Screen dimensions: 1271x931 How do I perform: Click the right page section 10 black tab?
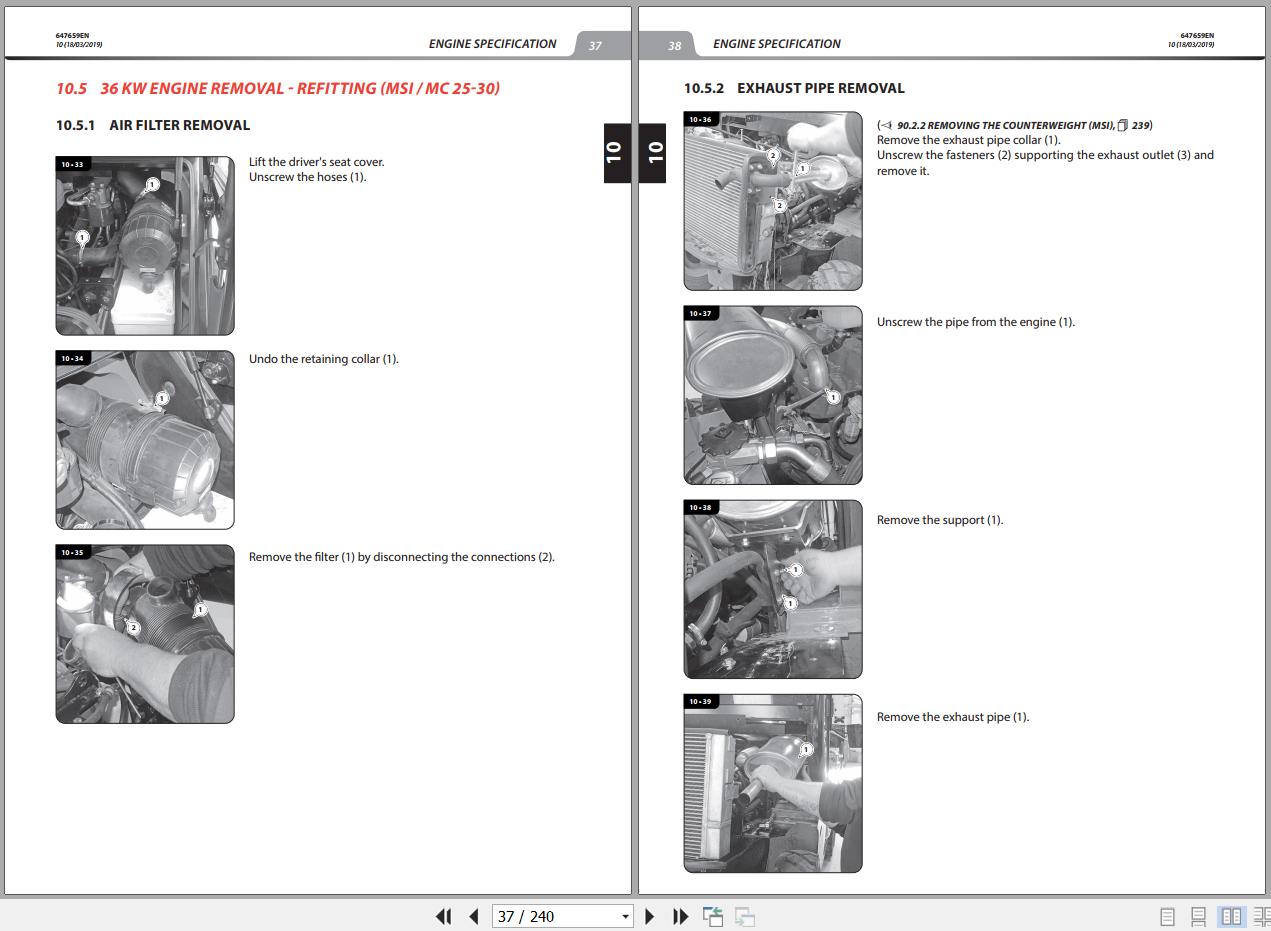653,153
